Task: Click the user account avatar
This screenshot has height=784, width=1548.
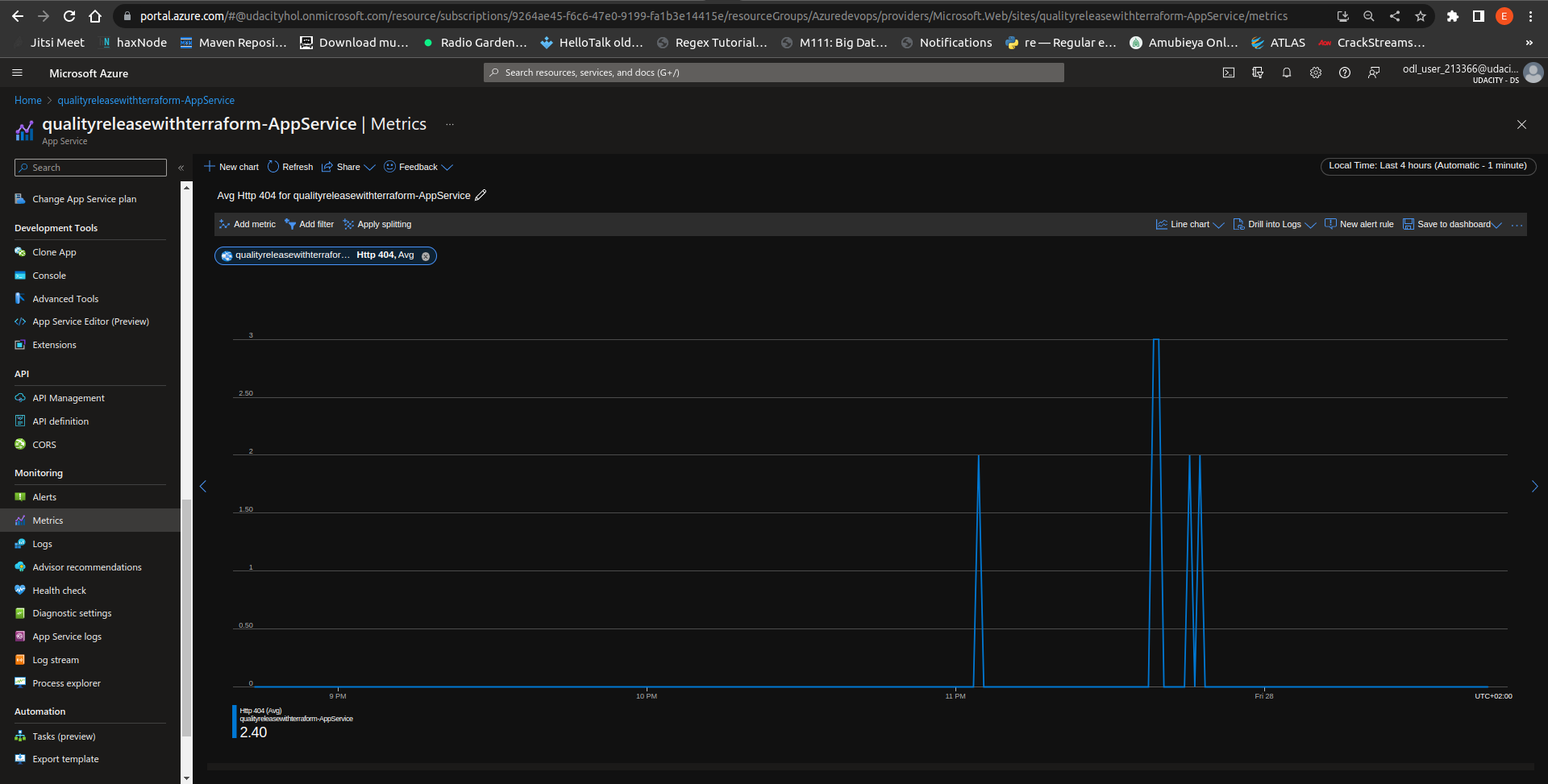Action: [1533, 73]
